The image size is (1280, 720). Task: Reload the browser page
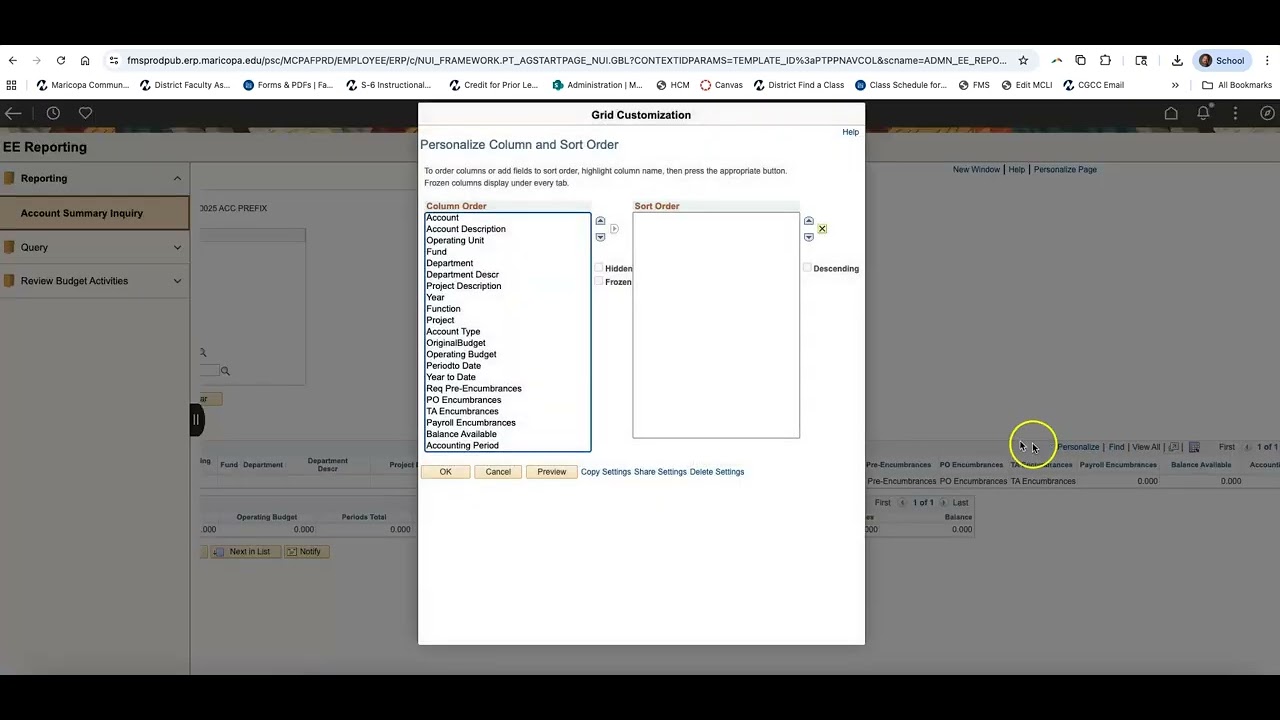click(x=61, y=60)
